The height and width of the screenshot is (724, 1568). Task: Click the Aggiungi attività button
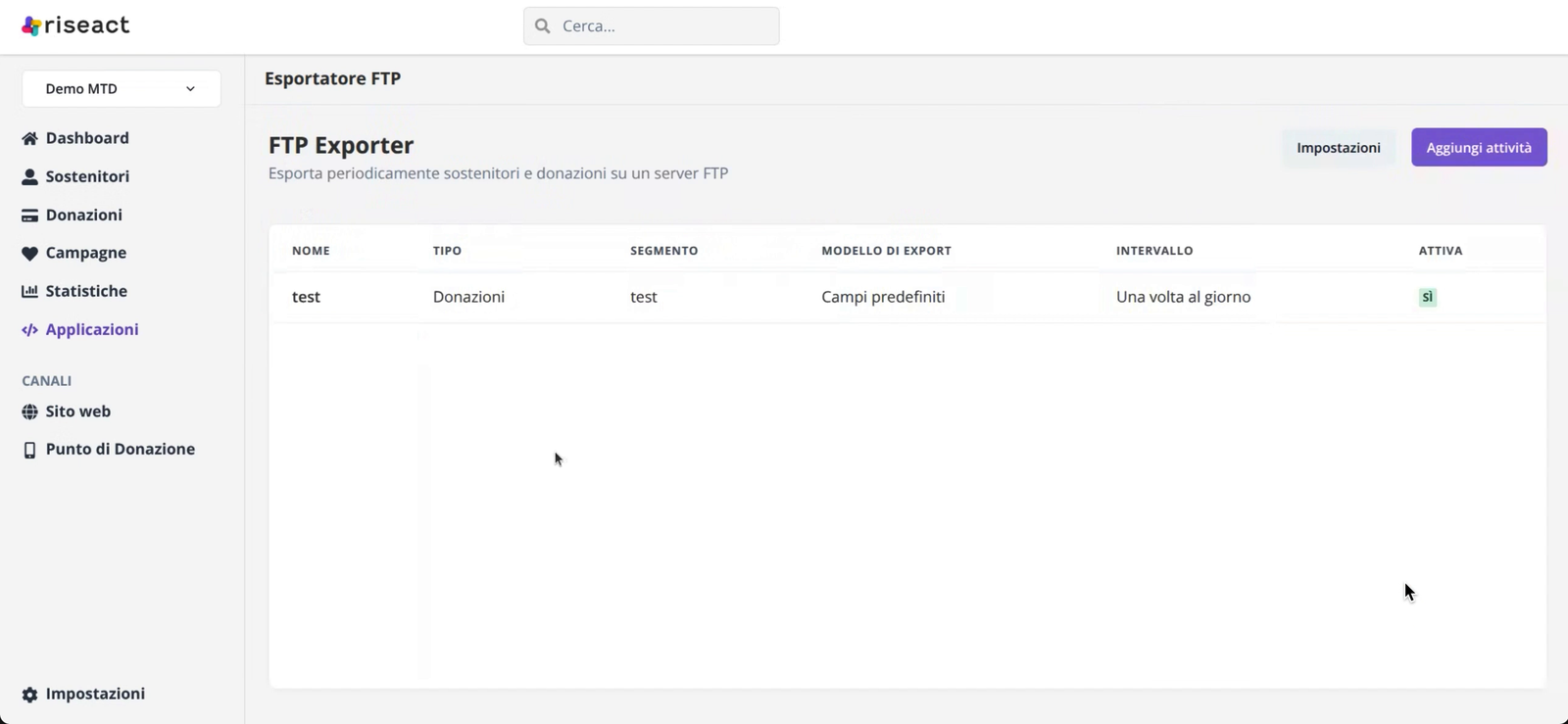click(1479, 147)
